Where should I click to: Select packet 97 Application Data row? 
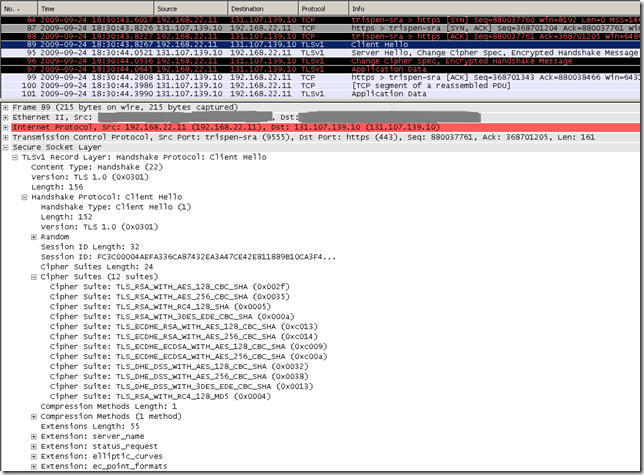(x=320, y=69)
